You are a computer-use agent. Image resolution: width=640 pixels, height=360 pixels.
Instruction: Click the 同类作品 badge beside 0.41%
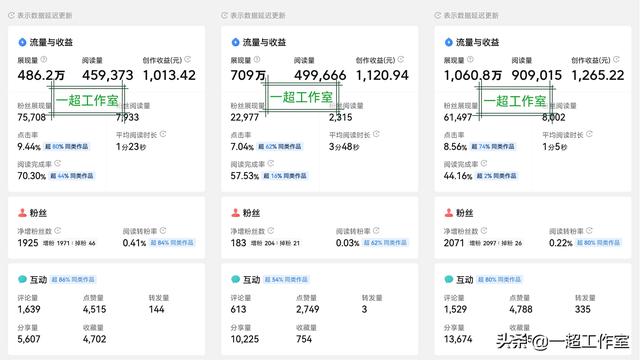click(x=172, y=243)
